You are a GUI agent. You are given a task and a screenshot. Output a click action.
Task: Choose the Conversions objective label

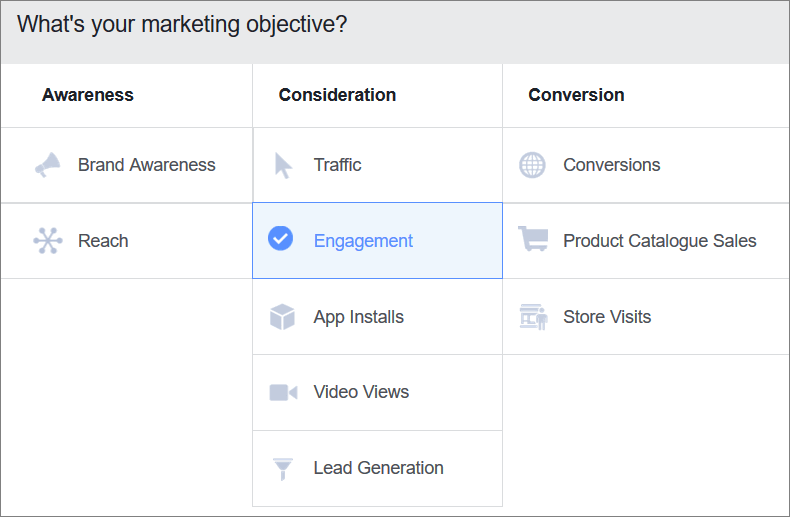[x=612, y=165]
